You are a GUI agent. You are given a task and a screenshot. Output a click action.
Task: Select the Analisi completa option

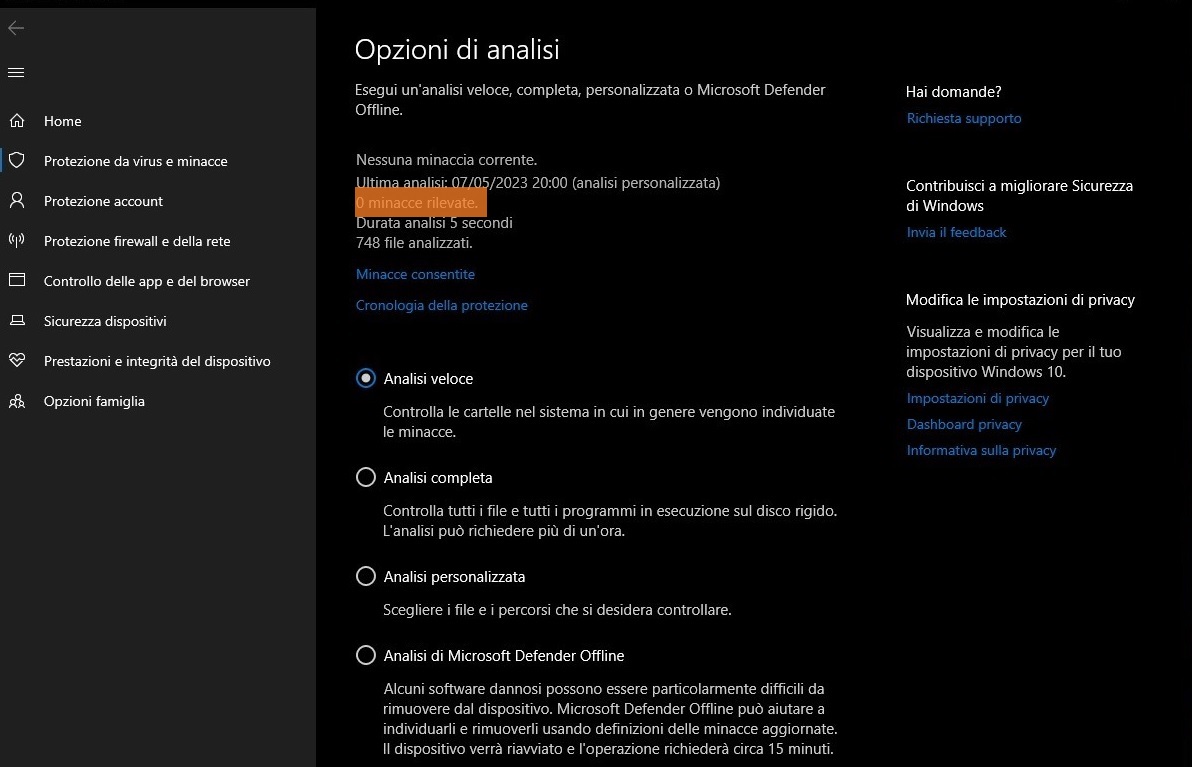click(366, 478)
